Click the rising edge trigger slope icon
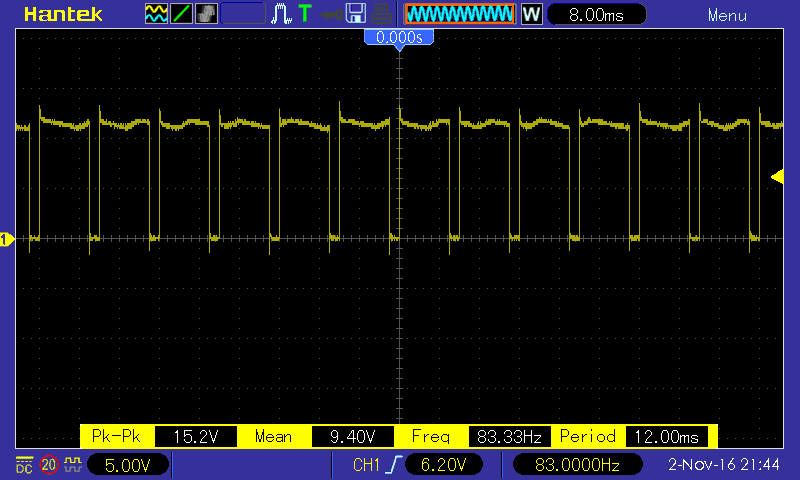This screenshot has width=800, height=480. [394, 465]
